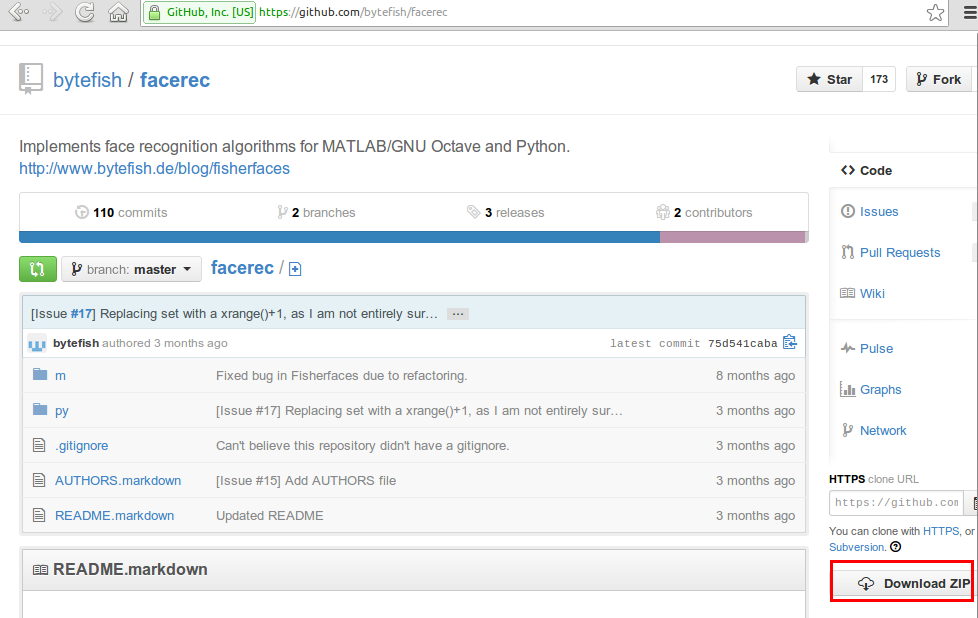Click the repository book icon
Viewport: 978px width, 618px height.
pyautogui.click(x=31, y=79)
